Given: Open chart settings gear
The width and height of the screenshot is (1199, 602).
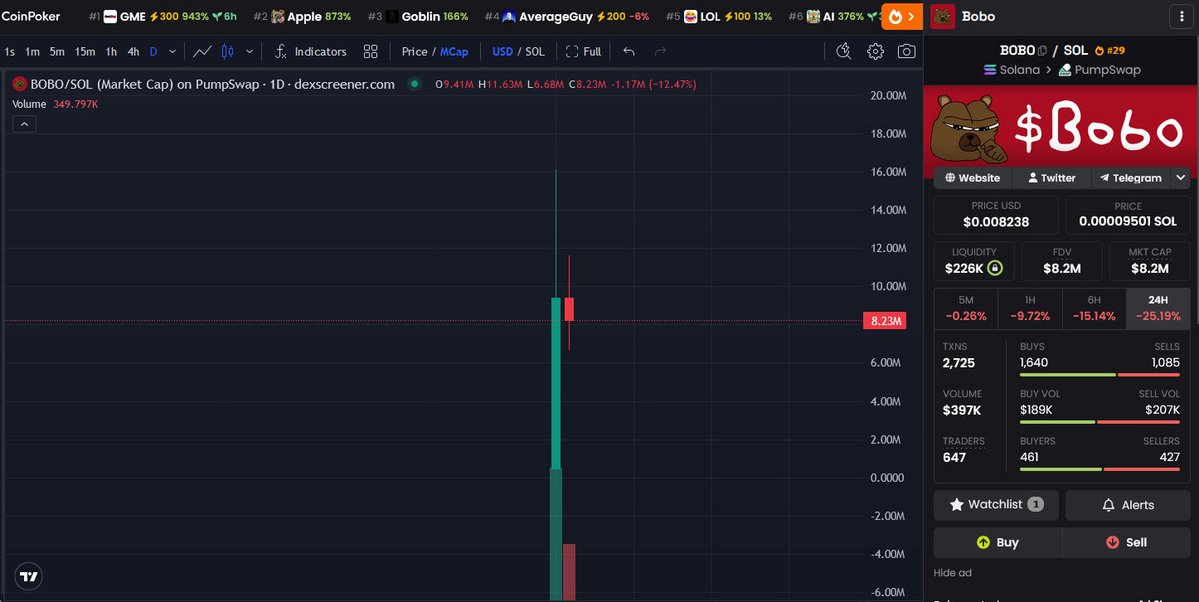Looking at the screenshot, I should (x=875, y=51).
